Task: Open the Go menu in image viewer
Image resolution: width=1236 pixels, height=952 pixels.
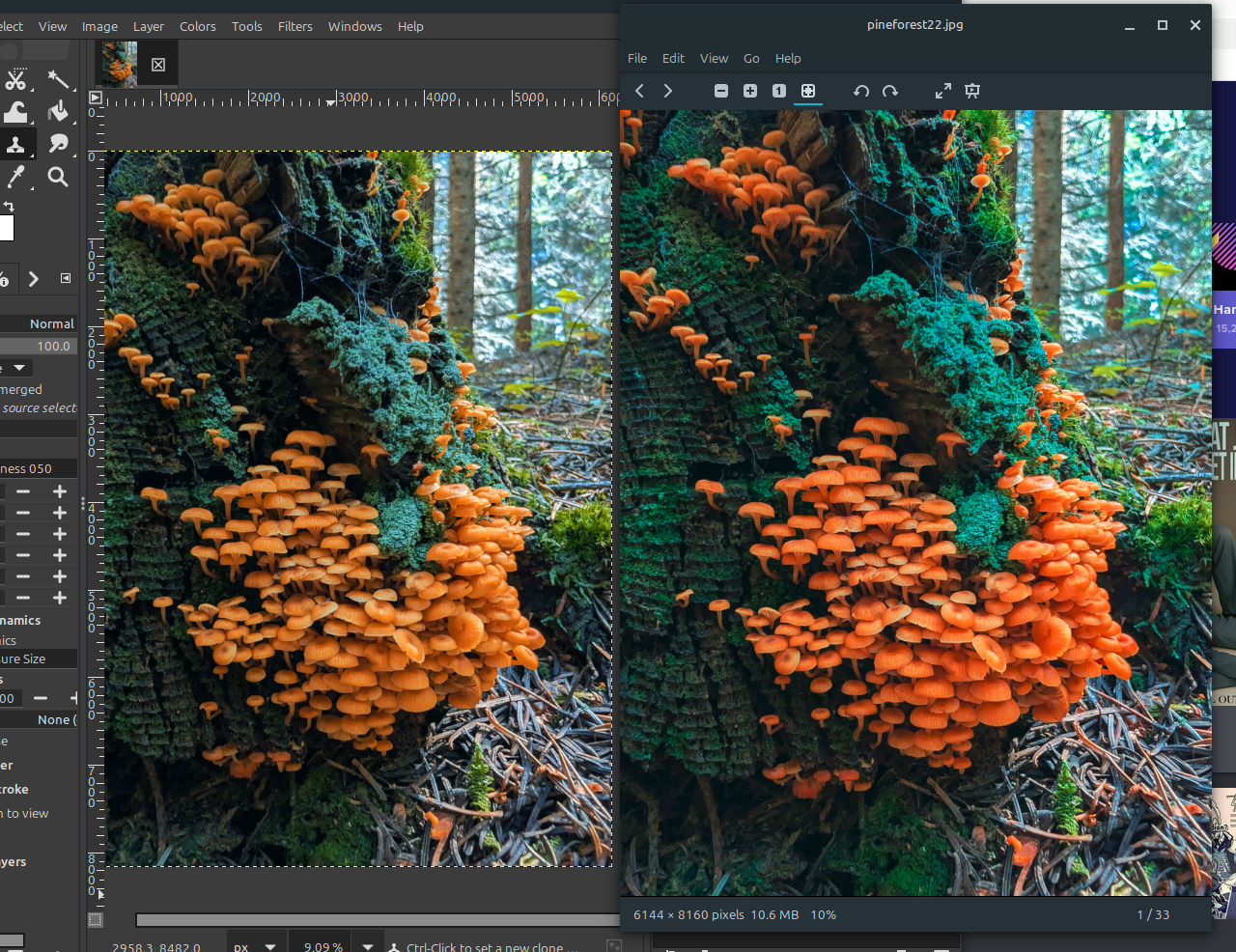Action: pyautogui.click(x=751, y=58)
